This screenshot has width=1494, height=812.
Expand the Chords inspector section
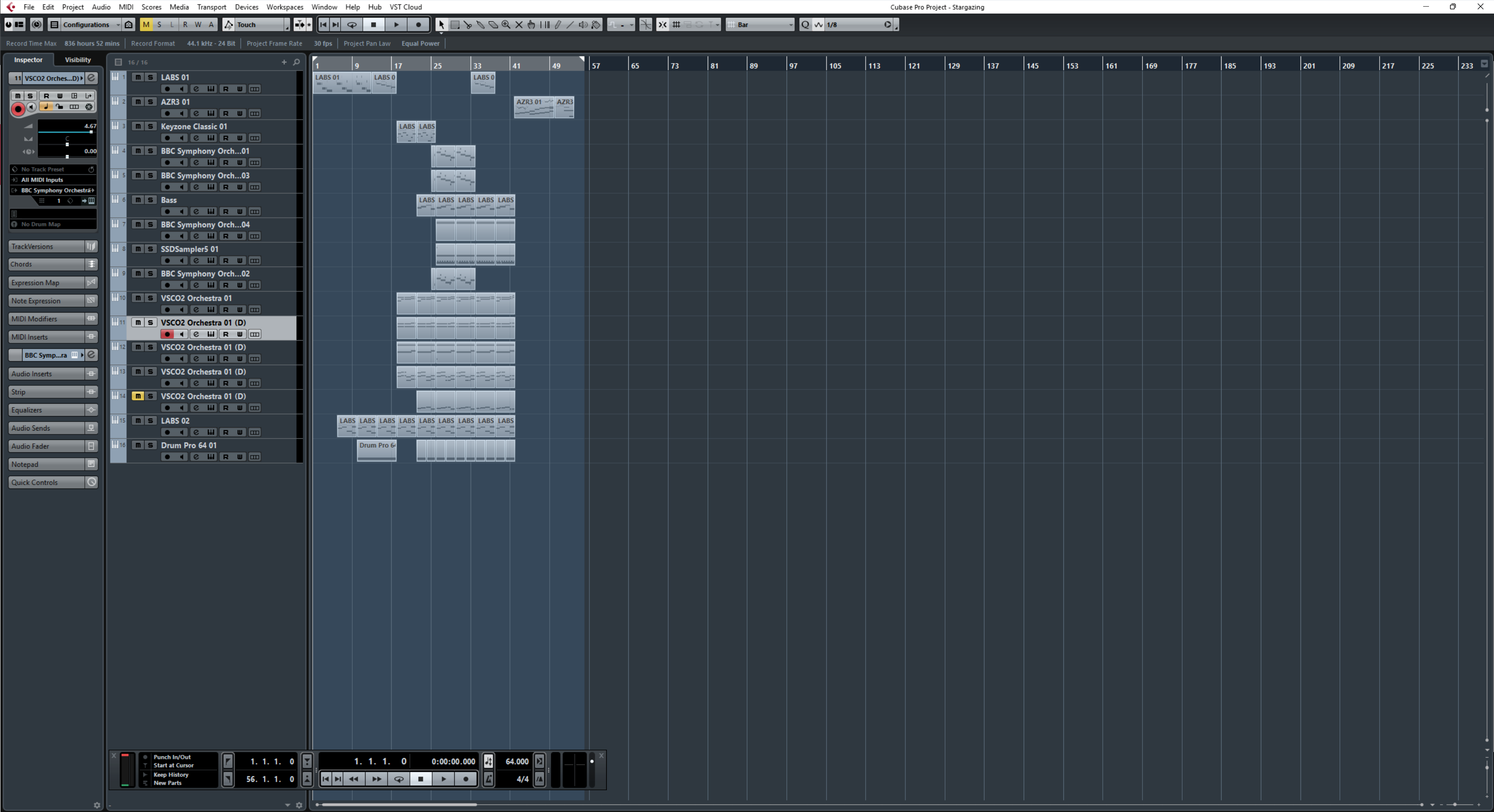click(46, 264)
